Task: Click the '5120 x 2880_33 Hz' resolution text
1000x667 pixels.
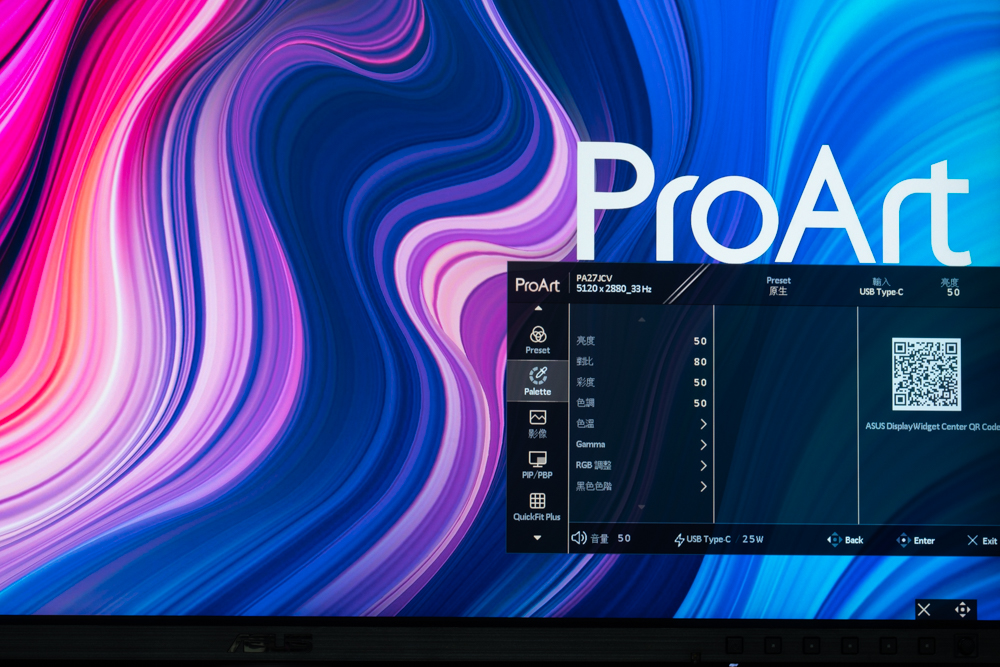Action: (614, 289)
